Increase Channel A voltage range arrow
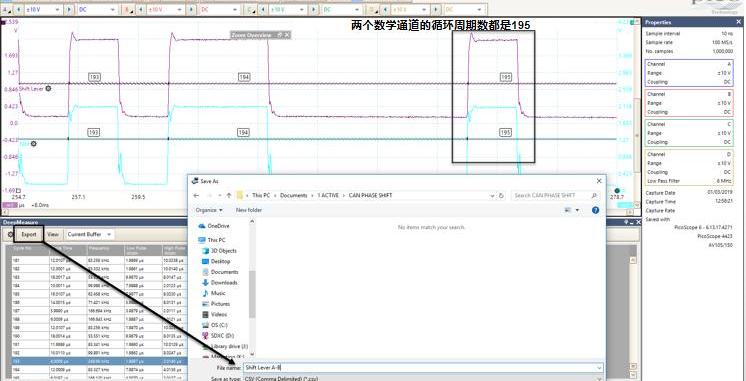The height and width of the screenshot is (381, 746). 69,9
